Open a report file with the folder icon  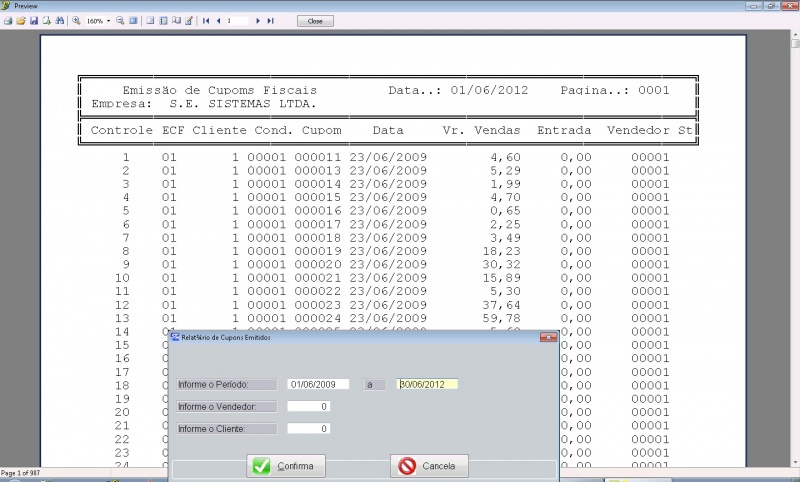point(21,20)
